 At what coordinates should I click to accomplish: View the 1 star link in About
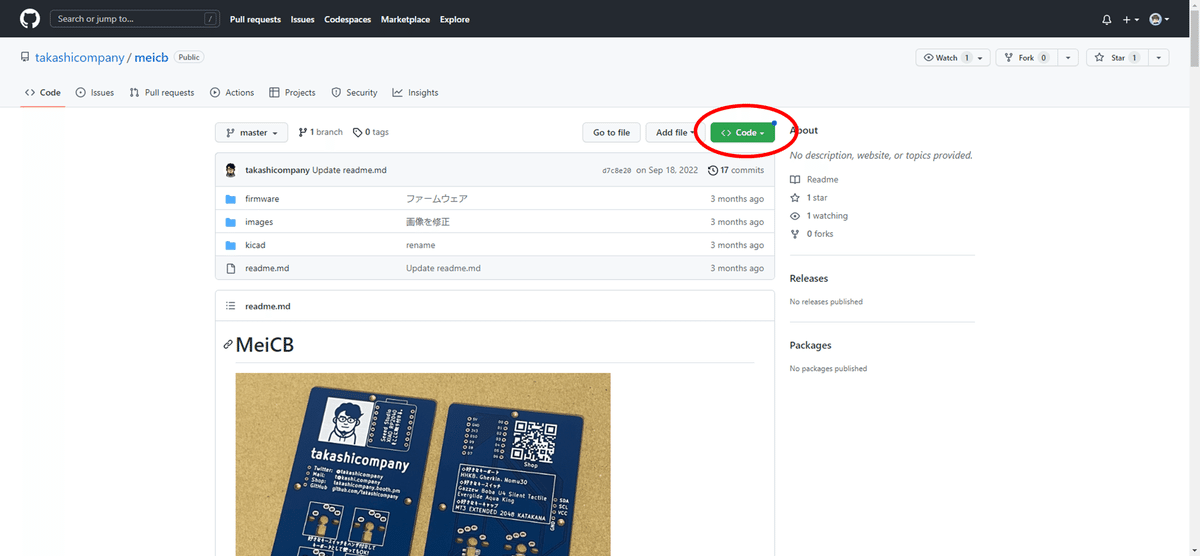click(x=809, y=198)
